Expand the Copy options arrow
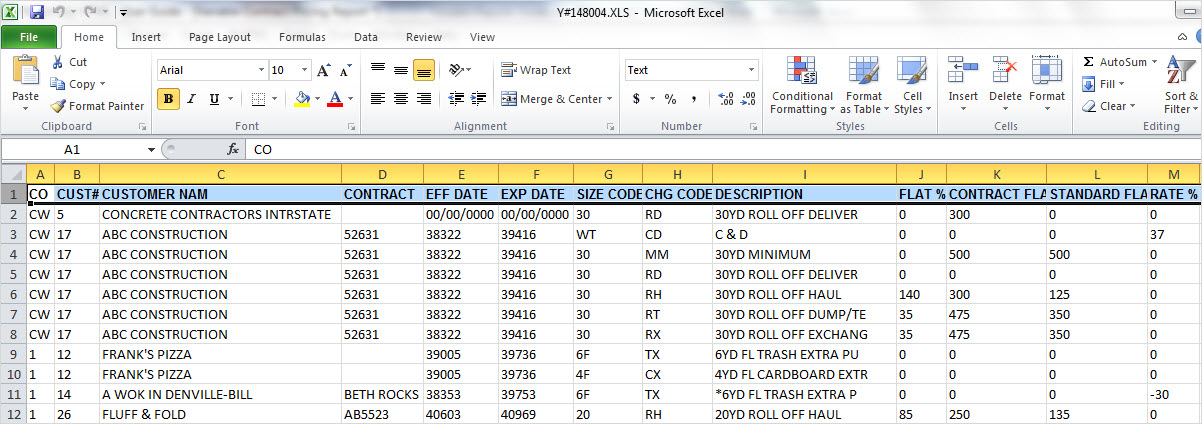 click(x=103, y=85)
